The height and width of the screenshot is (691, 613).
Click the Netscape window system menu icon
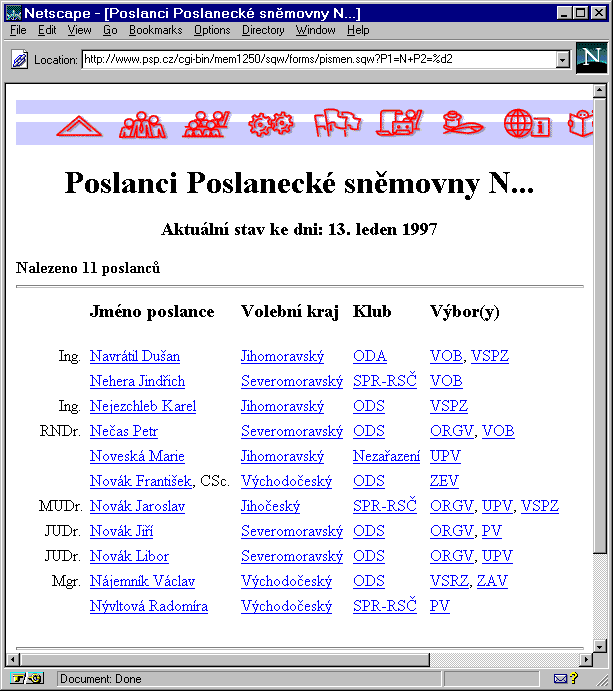pyautogui.click(x=13, y=13)
